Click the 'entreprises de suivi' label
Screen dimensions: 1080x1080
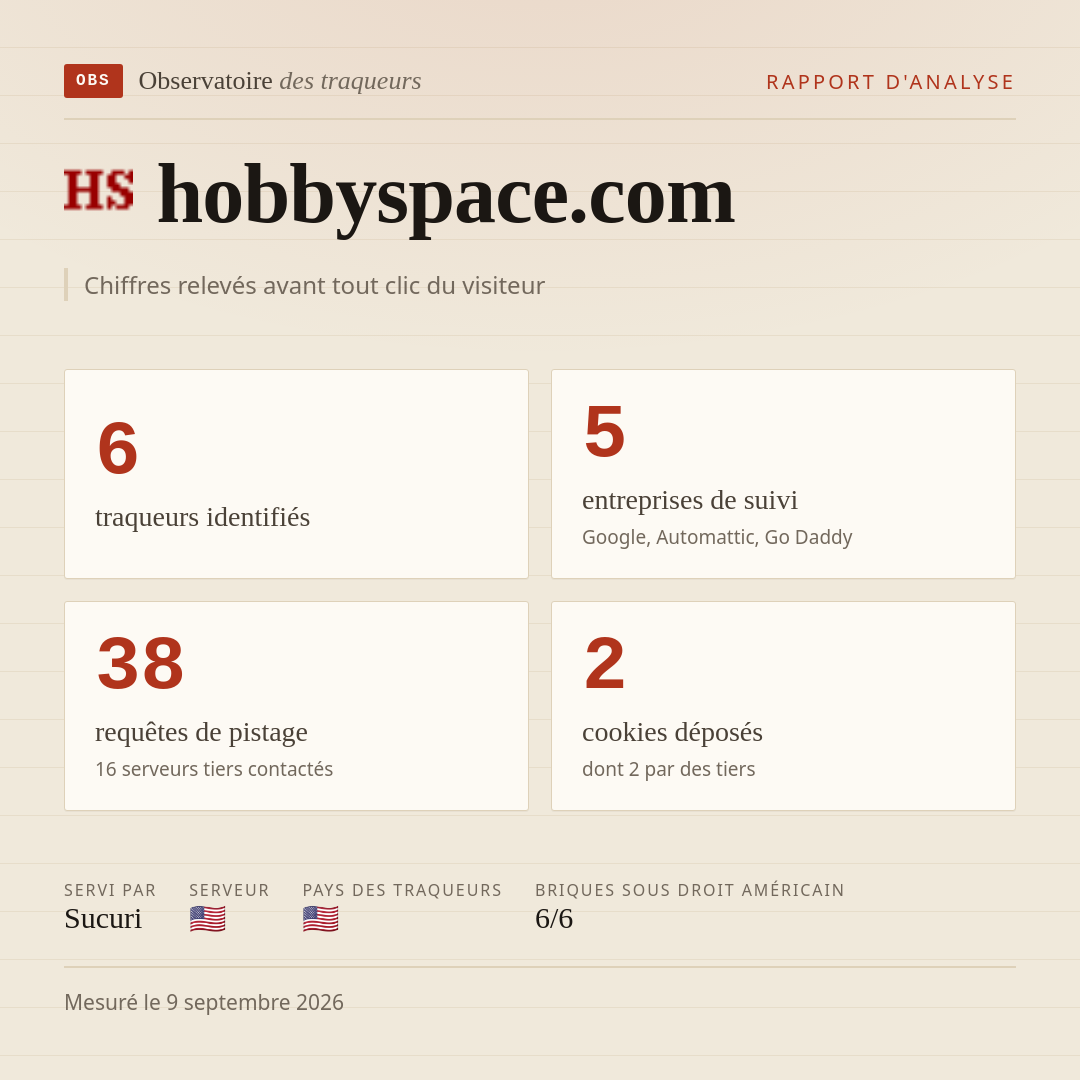click(x=689, y=500)
